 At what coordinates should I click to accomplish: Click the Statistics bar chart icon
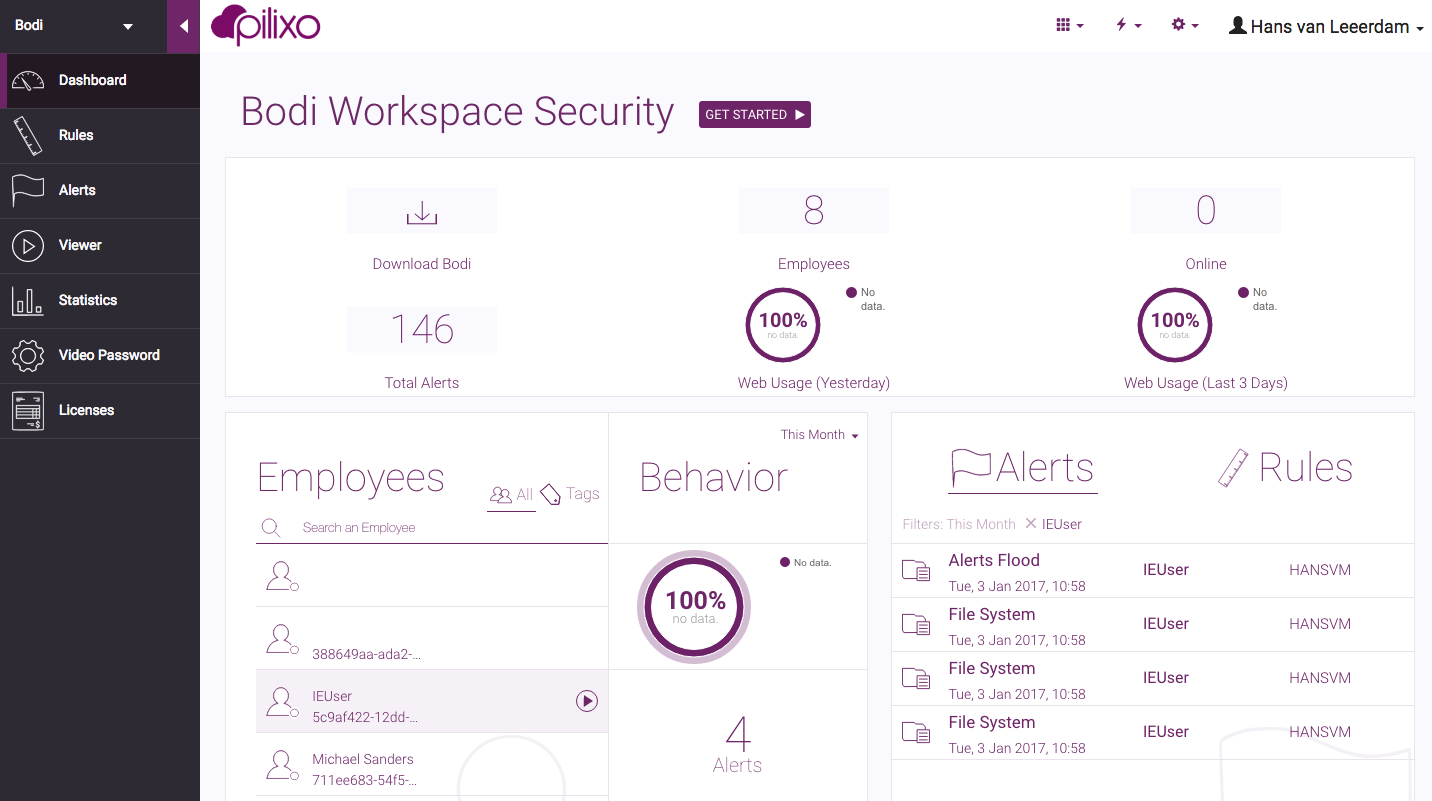pyautogui.click(x=28, y=301)
